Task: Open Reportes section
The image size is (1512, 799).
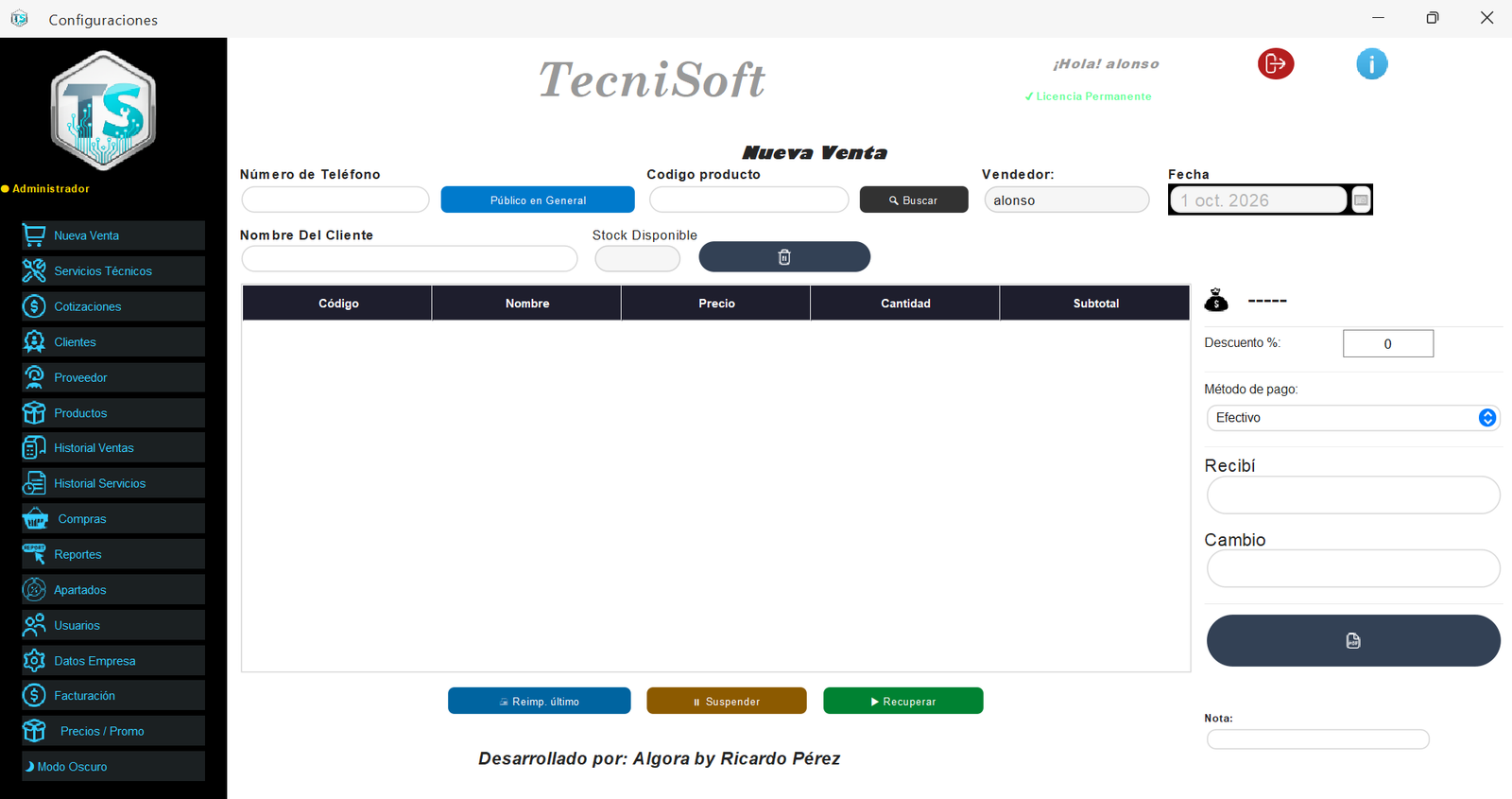Action: pos(113,554)
